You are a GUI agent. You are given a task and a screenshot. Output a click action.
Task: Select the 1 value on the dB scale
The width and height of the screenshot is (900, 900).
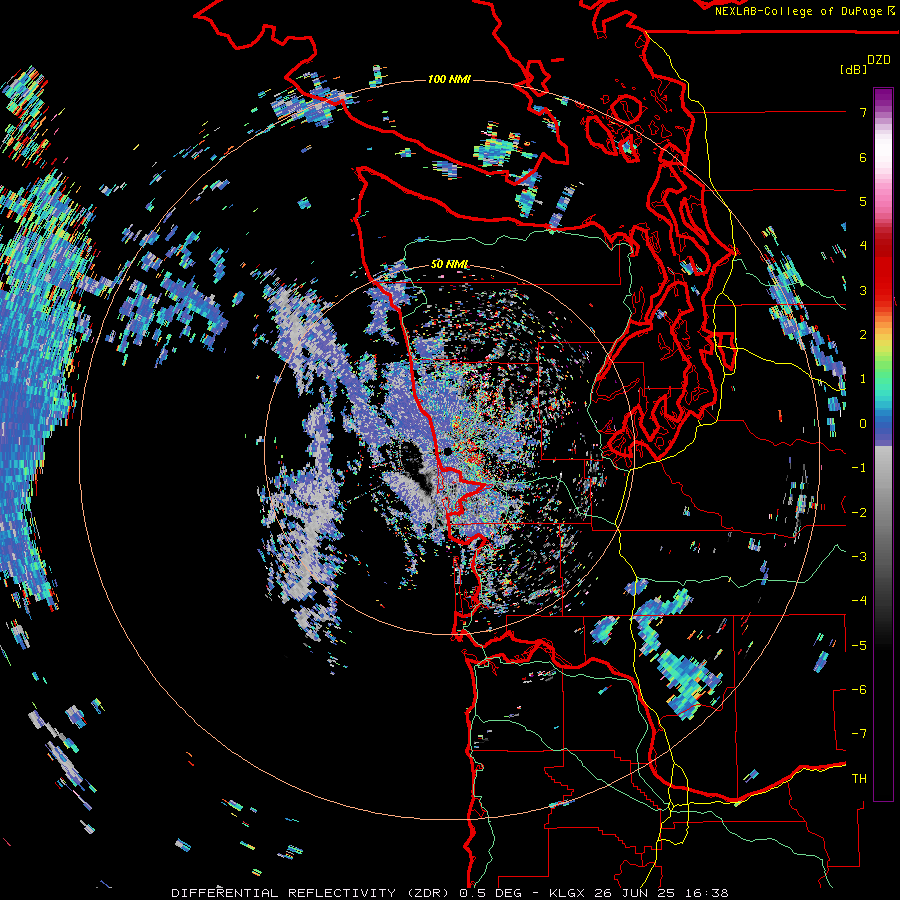tap(863, 379)
